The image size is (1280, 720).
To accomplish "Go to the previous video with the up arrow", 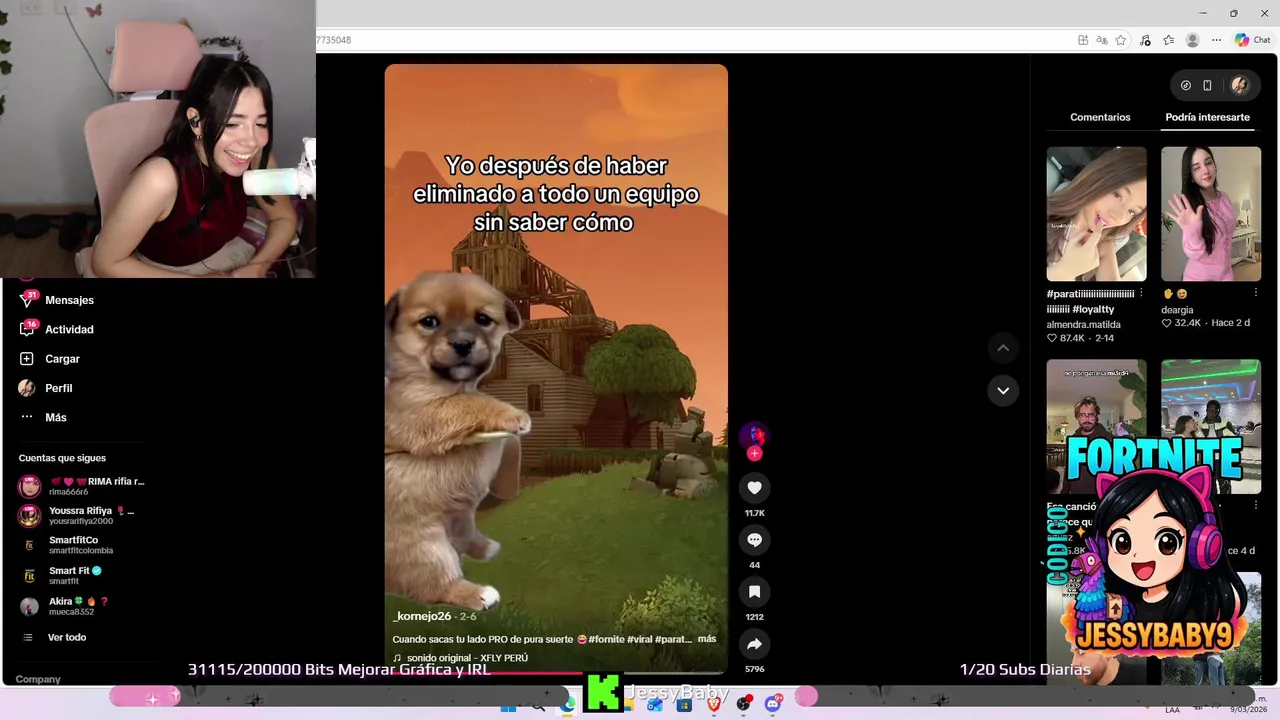I will click(x=1003, y=348).
